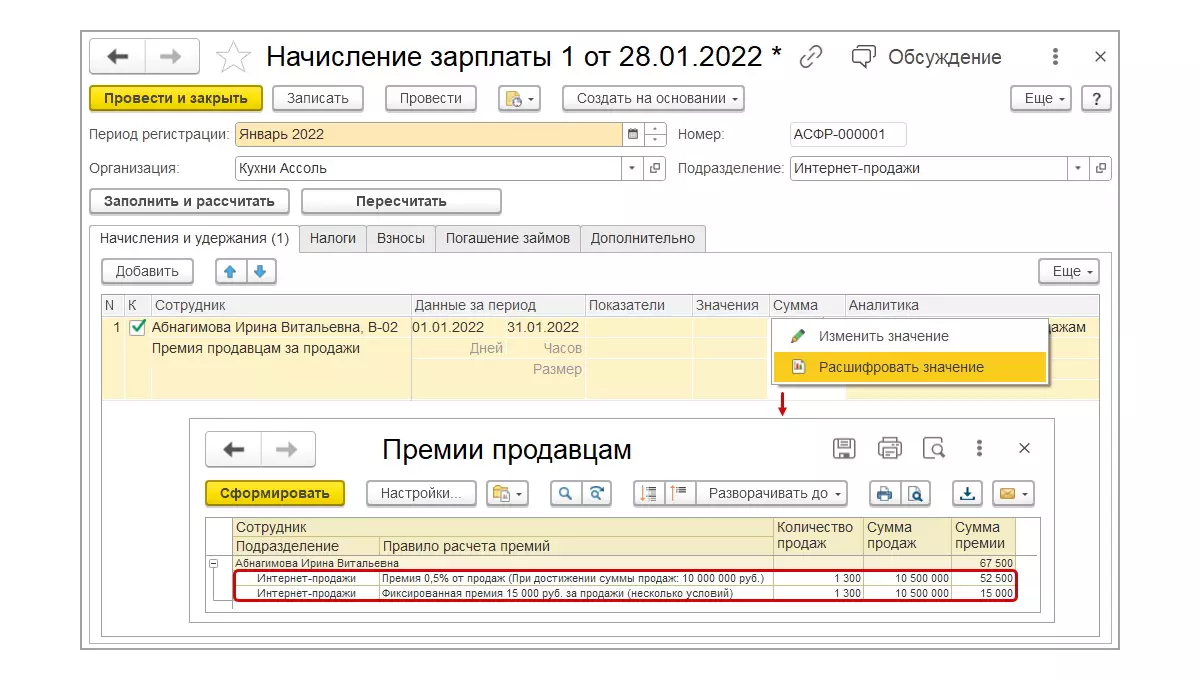Choose Расшифровать значение in context menu
1200x680 pixels.
(909, 367)
